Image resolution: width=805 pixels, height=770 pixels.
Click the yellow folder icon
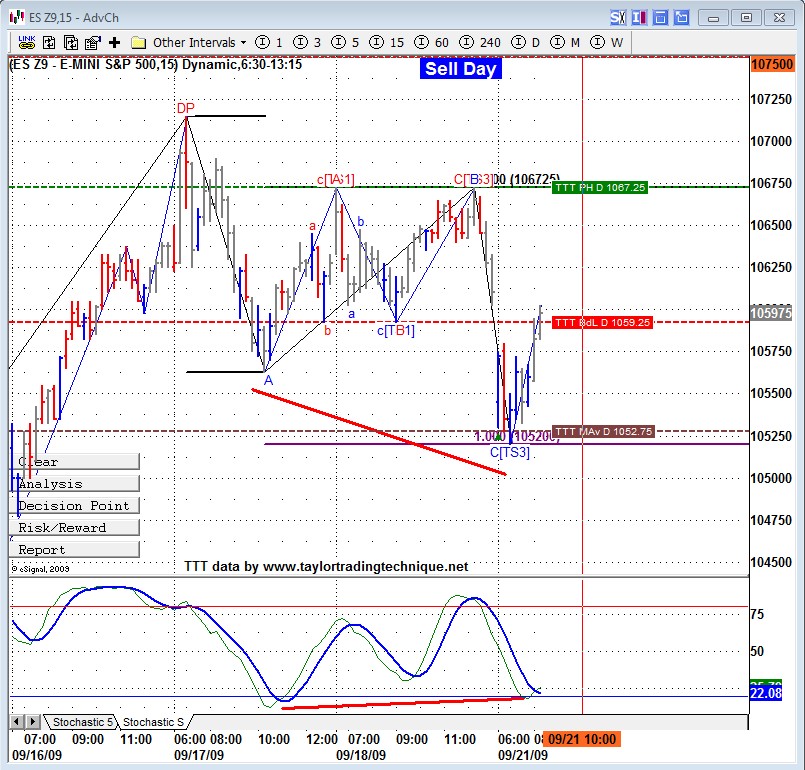[x=139, y=42]
